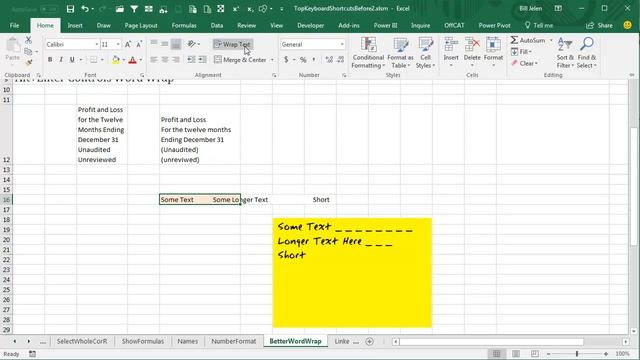
Task: Switch to Page Layout view icon
Action: [x=516, y=354]
